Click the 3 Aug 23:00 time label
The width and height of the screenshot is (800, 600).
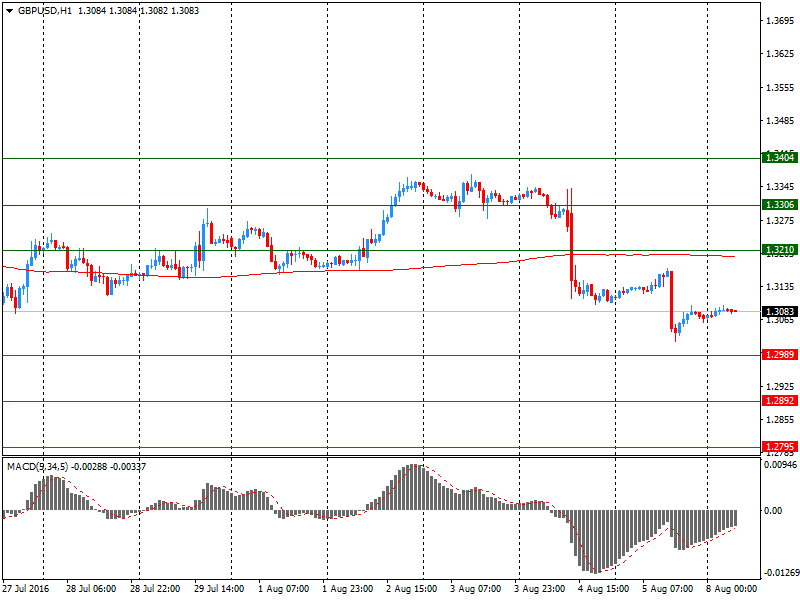[540, 588]
